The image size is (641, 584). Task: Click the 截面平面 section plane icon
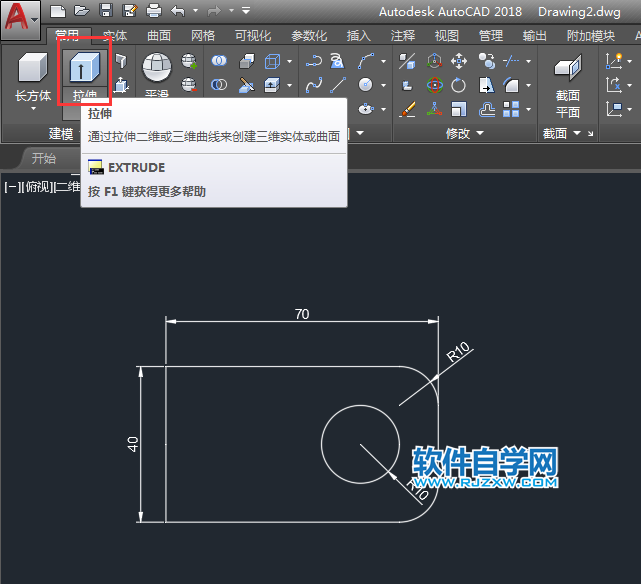pos(567,69)
